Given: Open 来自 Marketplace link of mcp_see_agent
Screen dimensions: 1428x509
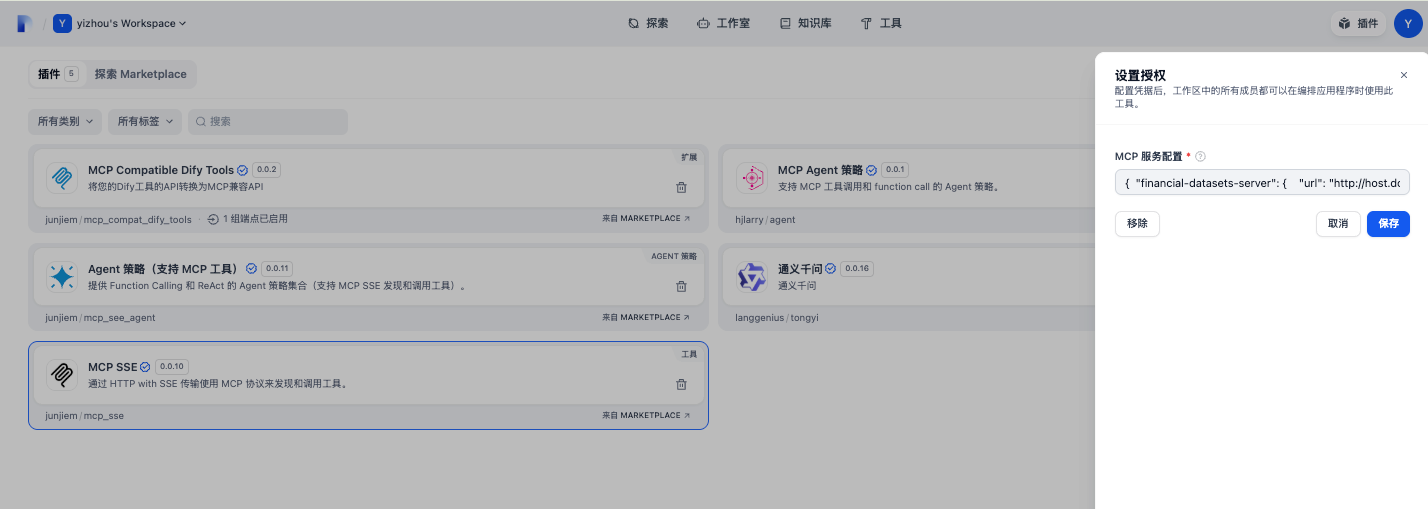Looking at the screenshot, I should pos(646,318).
